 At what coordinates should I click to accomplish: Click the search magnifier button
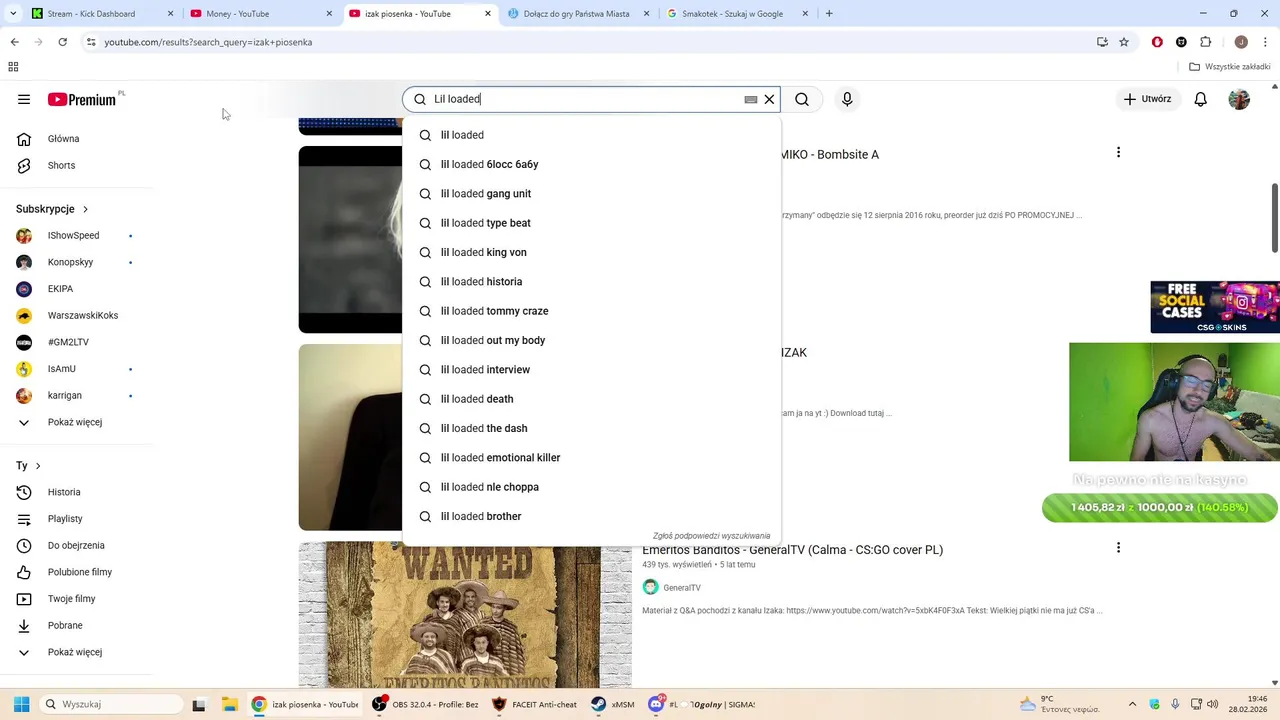click(x=802, y=99)
